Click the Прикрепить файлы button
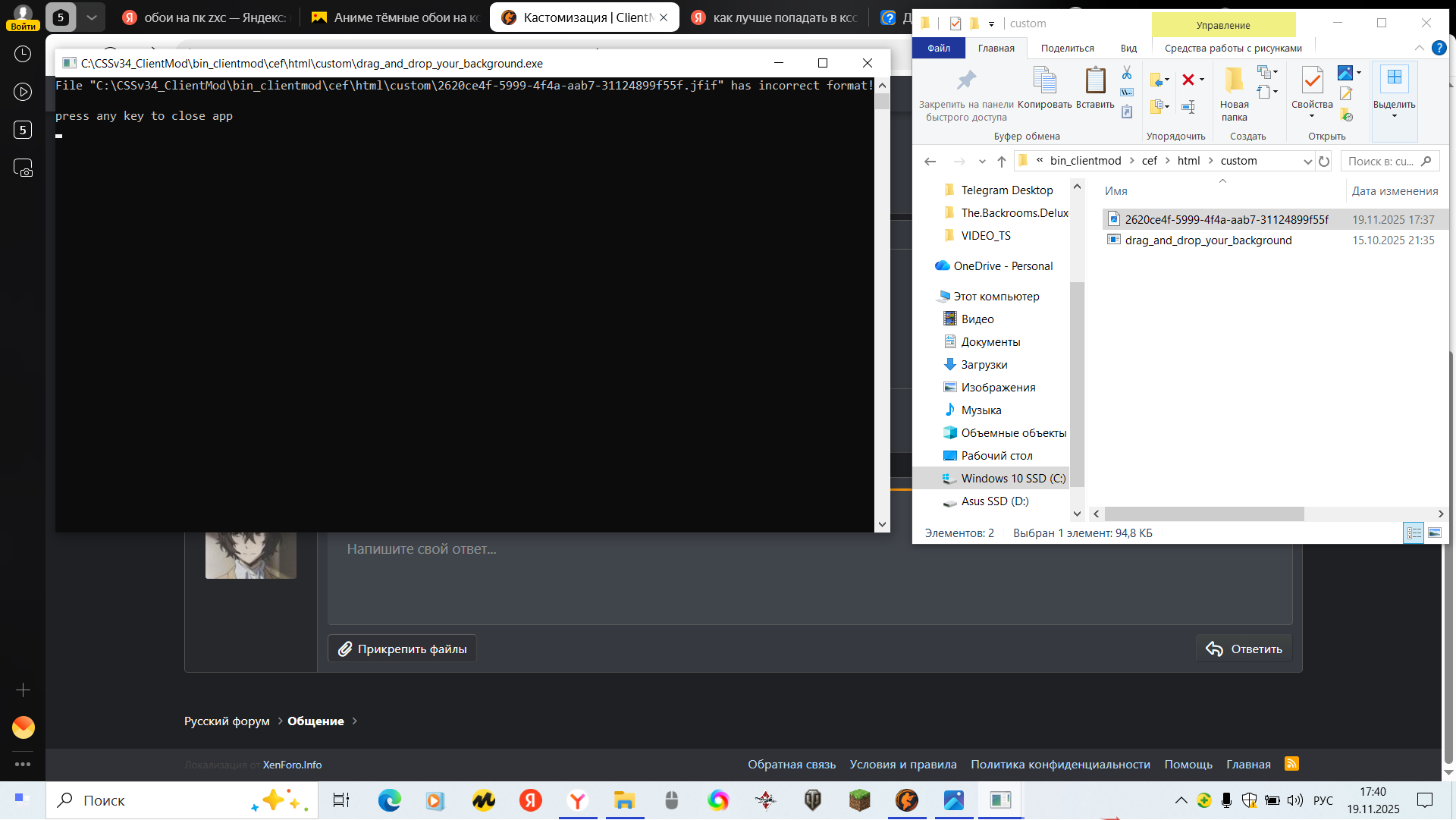Screen dimensions: 1456x820 (402, 649)
